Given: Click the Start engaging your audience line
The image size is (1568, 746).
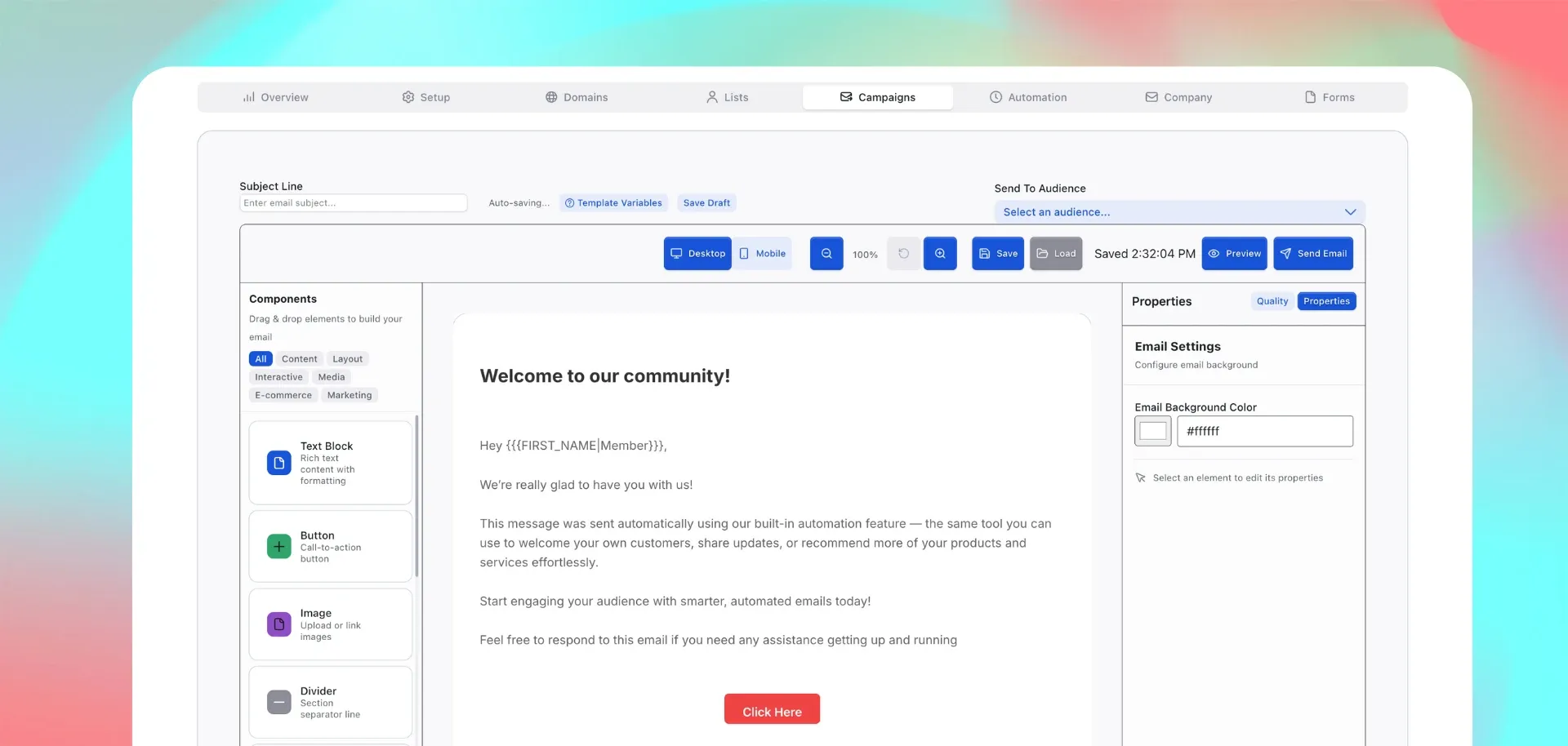Looking at the screenshot, I should click(675, 602).
